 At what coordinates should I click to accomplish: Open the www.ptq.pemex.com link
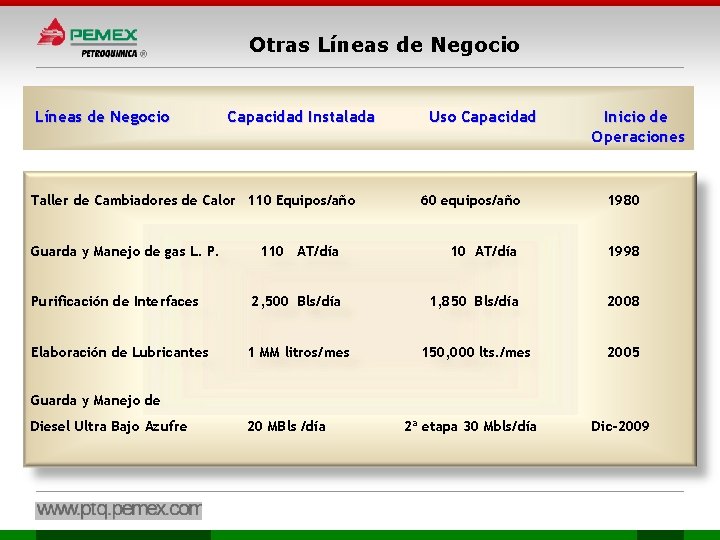click(x=118, y=510)
